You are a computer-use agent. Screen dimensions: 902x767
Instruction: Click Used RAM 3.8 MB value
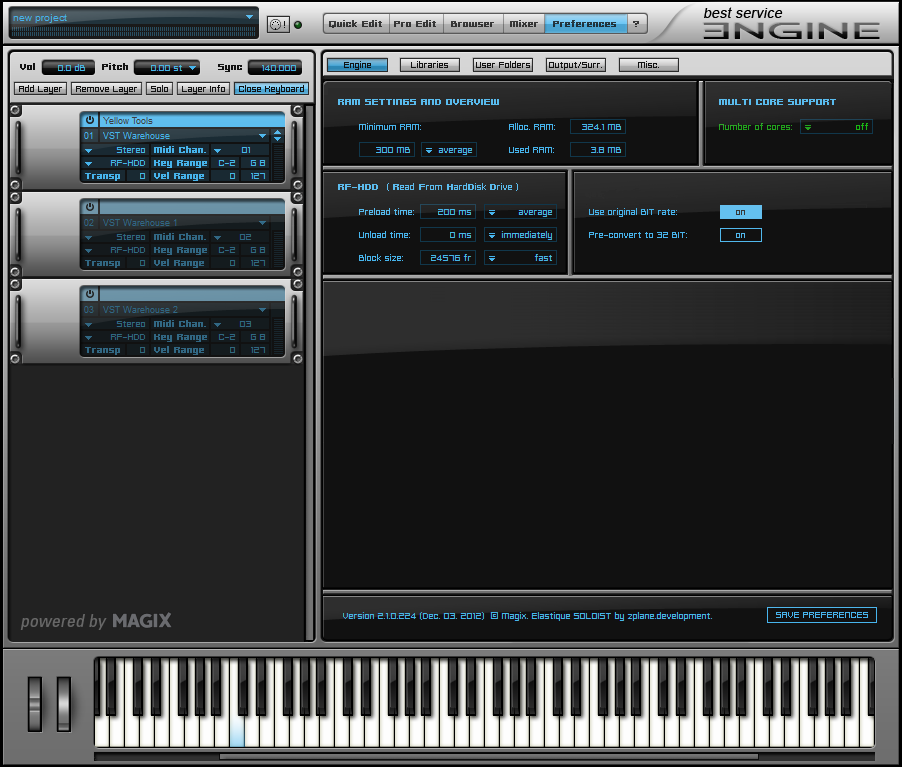pos(598,150)
